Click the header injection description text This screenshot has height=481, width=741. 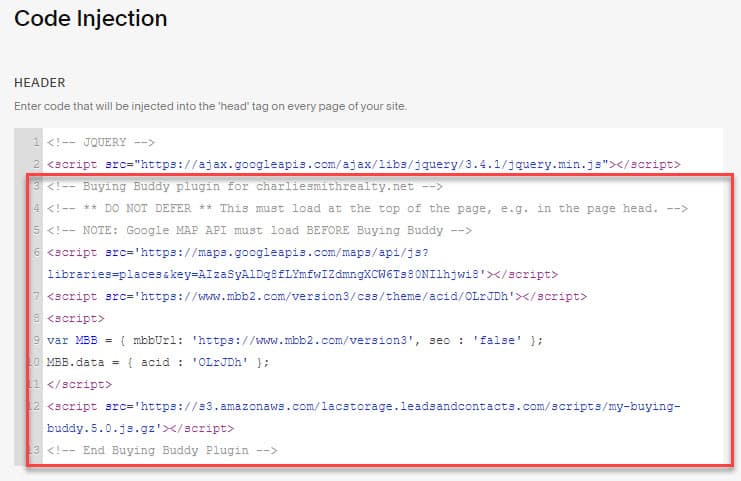(x=210, y=106)
